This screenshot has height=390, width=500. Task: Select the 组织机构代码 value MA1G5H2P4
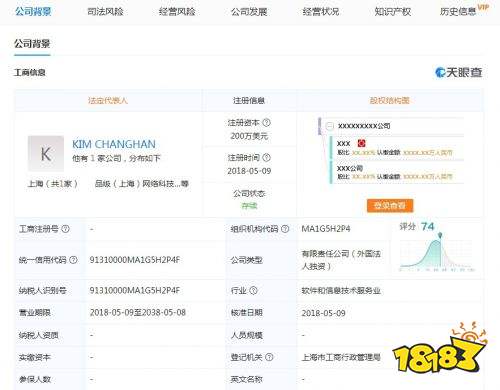click(x=326, y=229)
